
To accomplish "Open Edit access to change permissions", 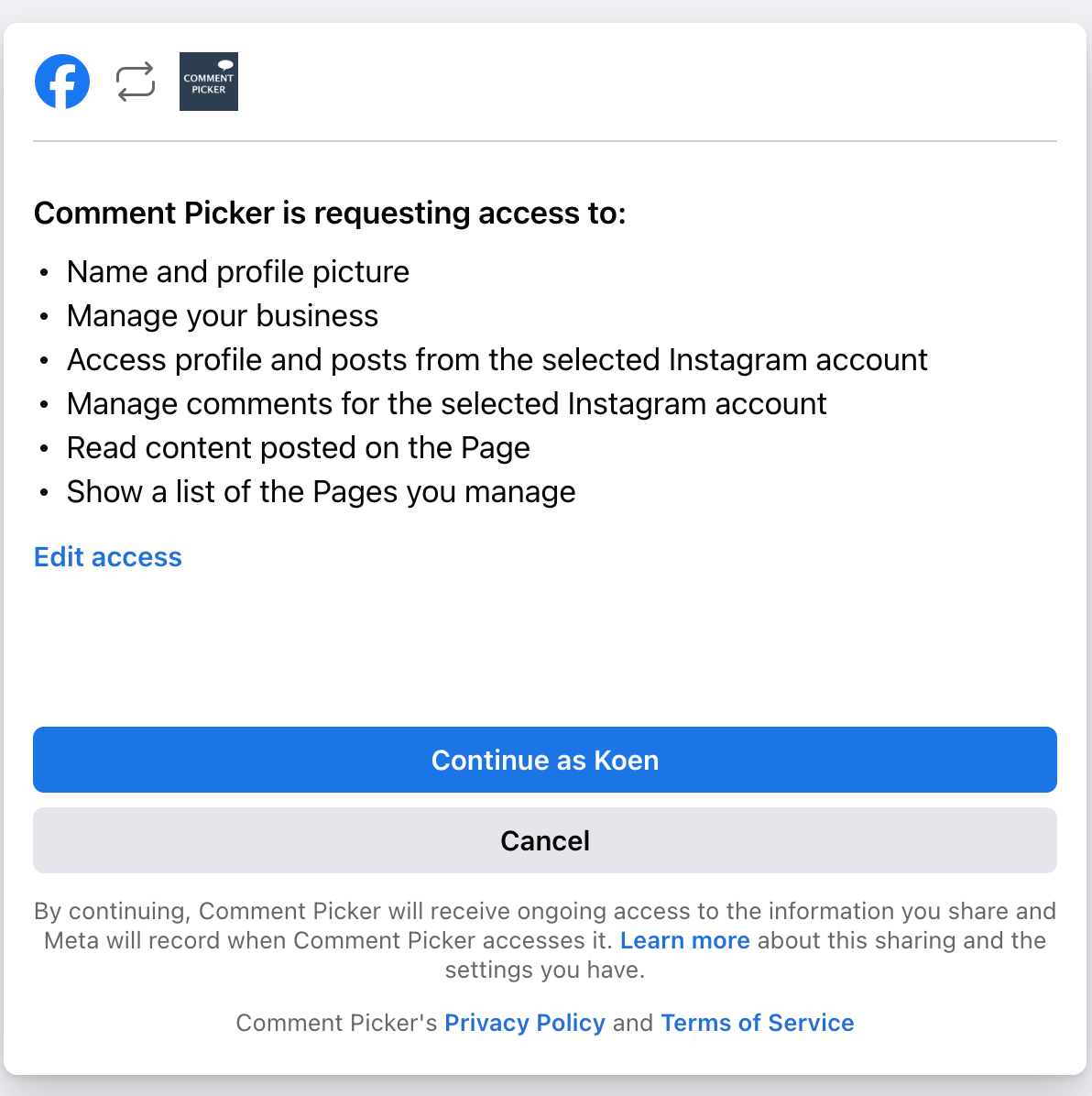I will coord(107,556).
